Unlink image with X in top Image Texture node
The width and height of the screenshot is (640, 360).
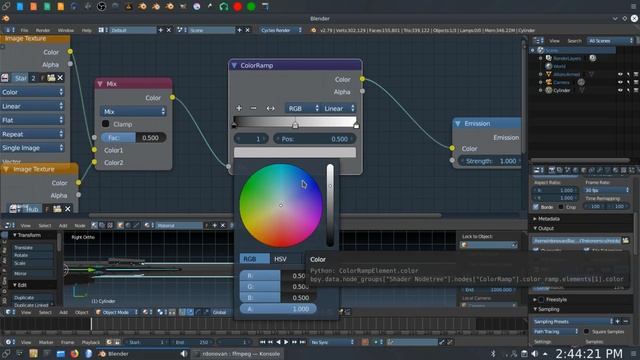pos(60,78)
